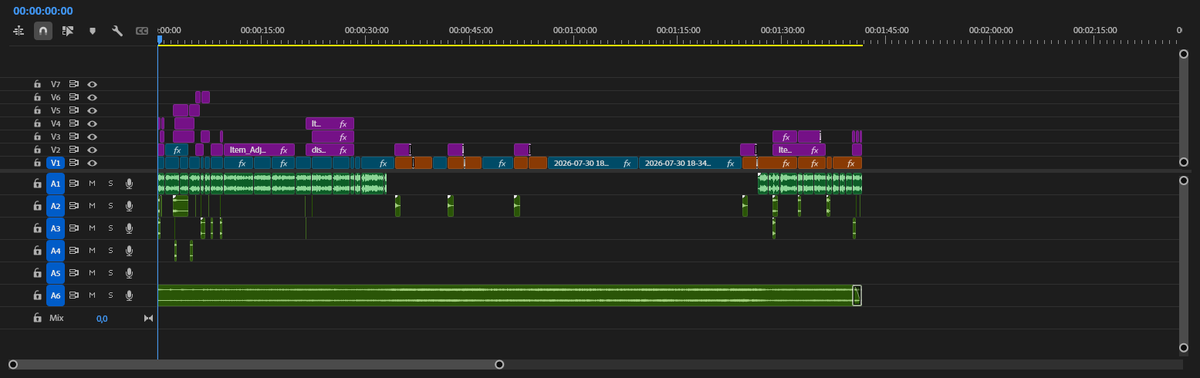1200x378 pixels.
Task: Click the Mix track keyframe icon
Action: pos(149,318)
